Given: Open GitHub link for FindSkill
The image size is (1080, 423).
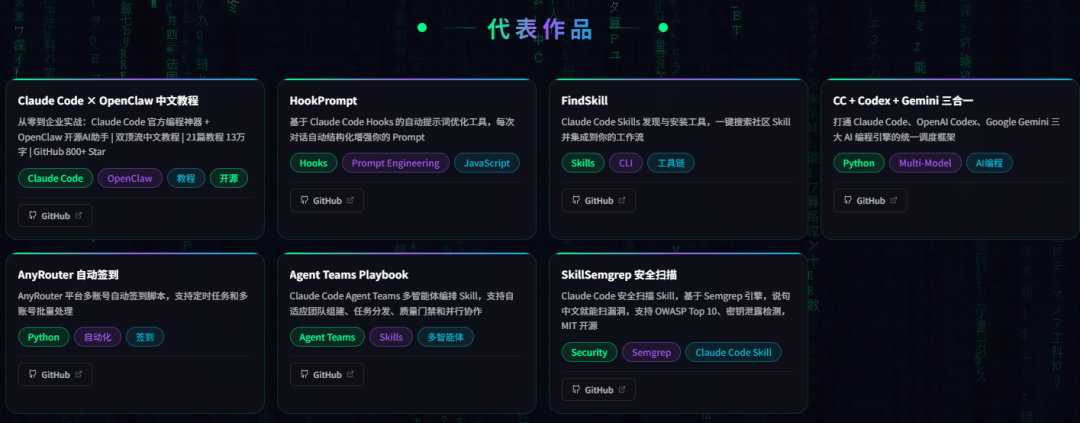Looking at the screenshot, I should pyautogui.click(x=599, y=200).
